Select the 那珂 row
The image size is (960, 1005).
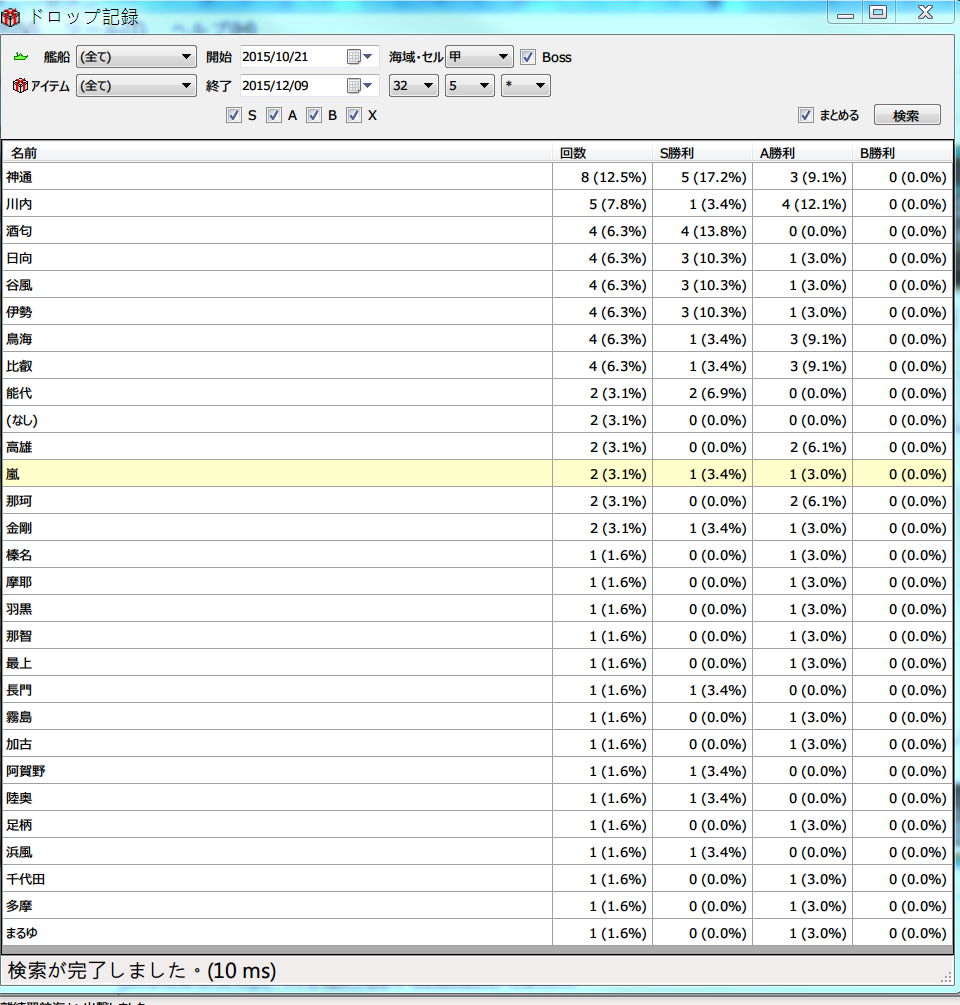(x=477, y=501)
